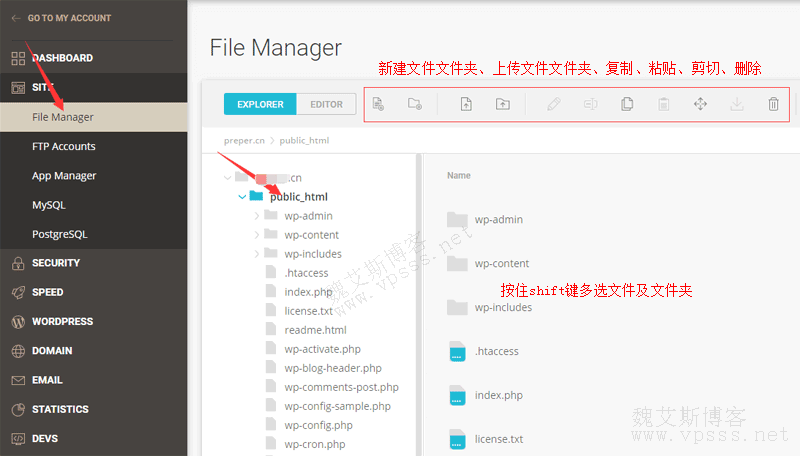Image resolution: width=800 pixels, height=456 pixels.
Task: Click the New Folder toolbar icon
Action: 415,104
